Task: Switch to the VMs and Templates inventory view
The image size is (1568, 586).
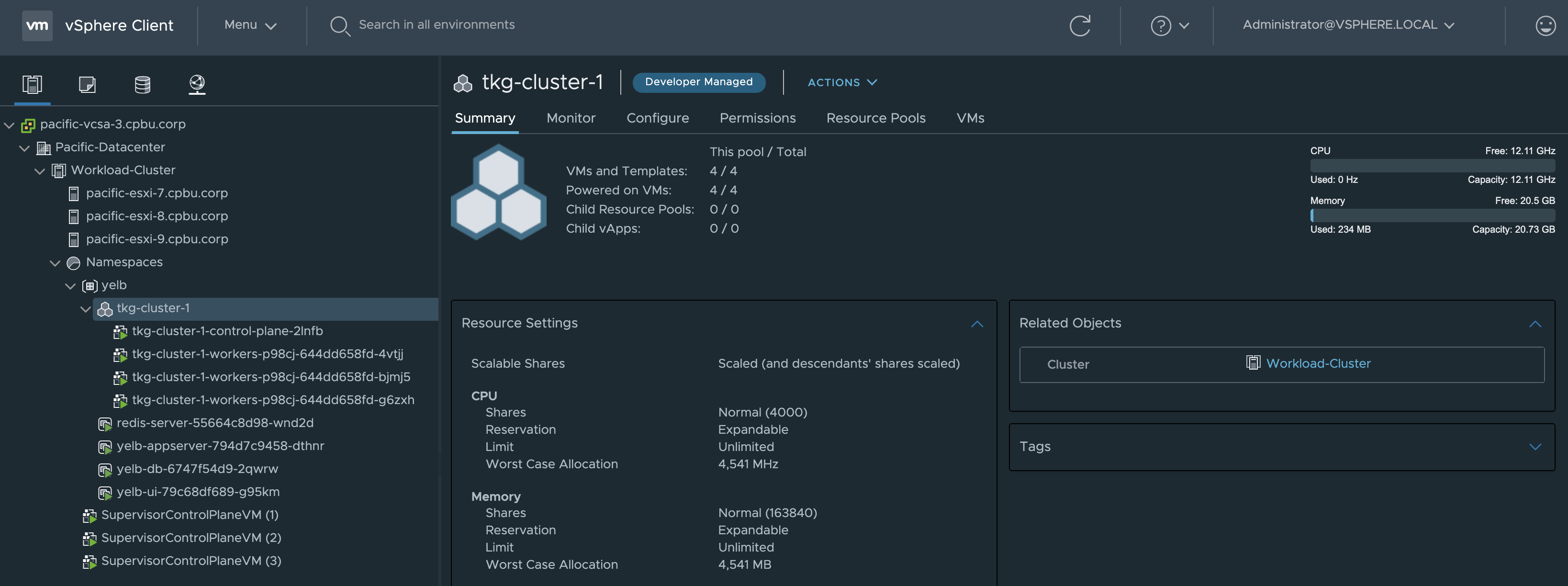Action: (87, 84)
